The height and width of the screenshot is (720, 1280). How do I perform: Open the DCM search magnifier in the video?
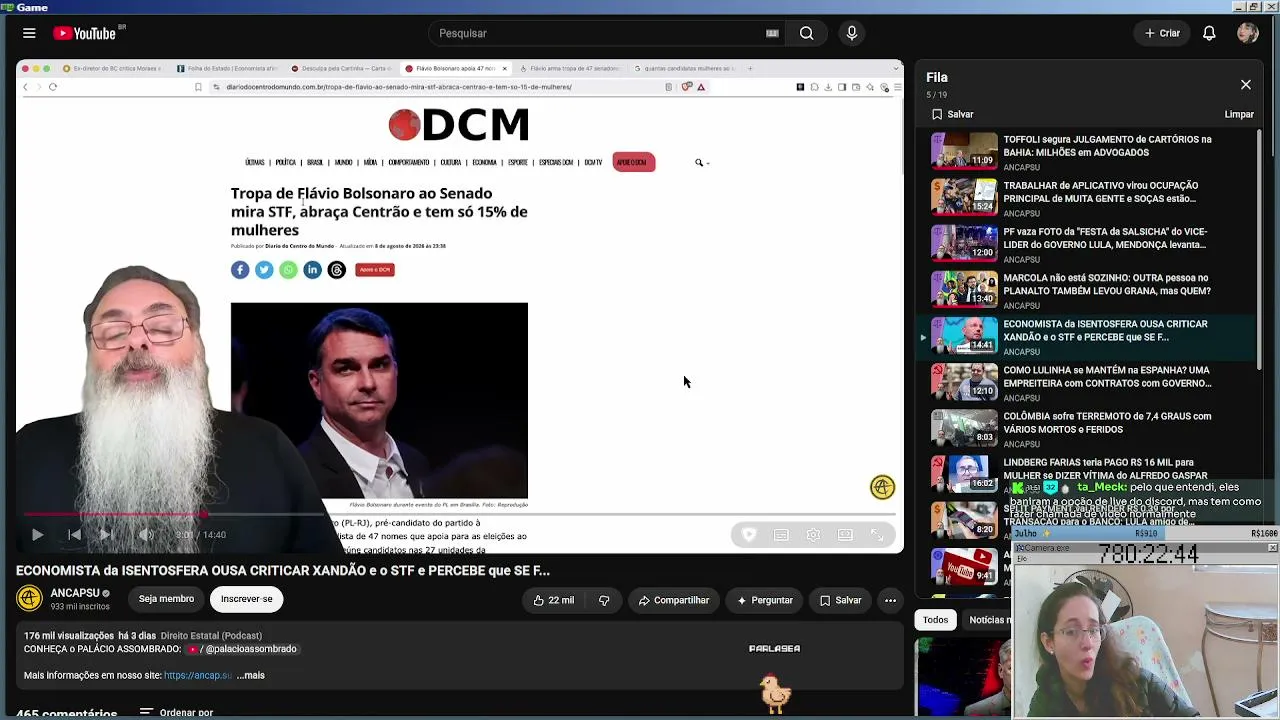pyautogui.click(x=699, y=162)
